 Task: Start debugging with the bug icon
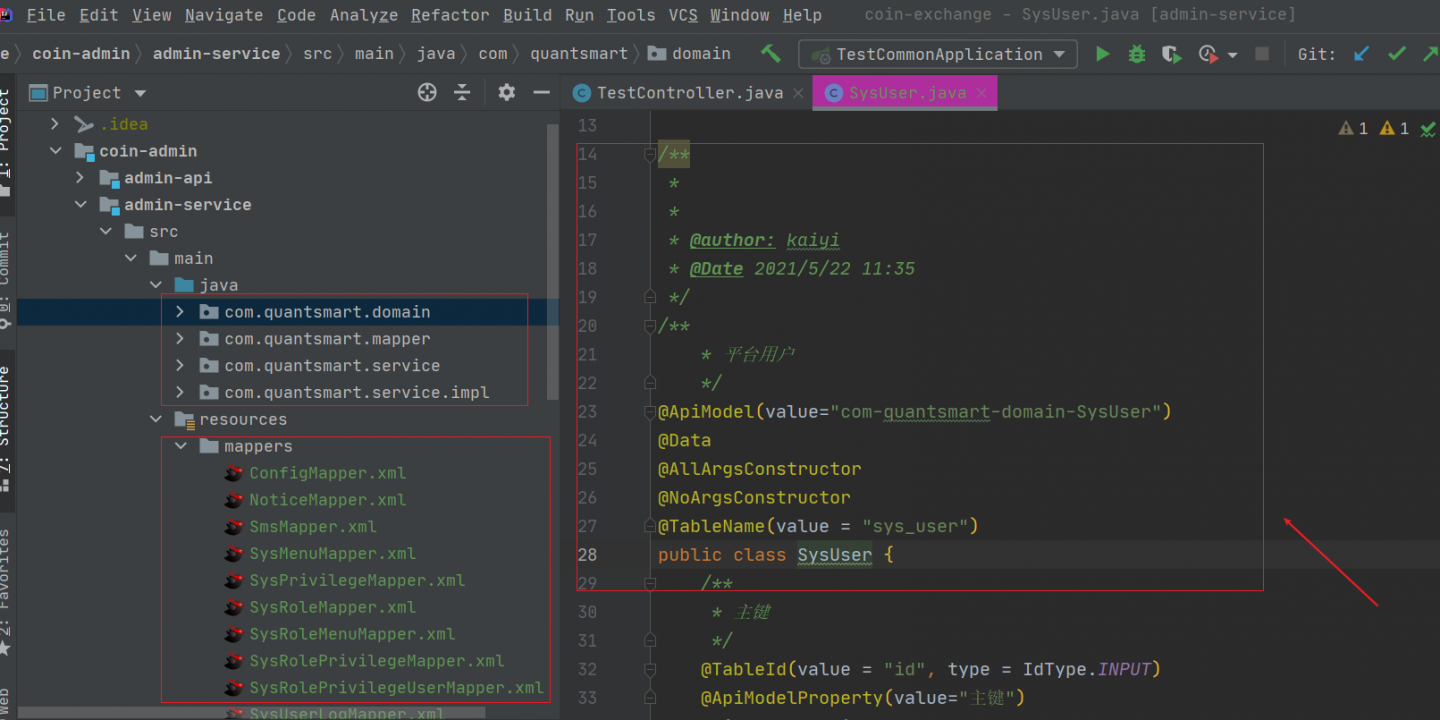(x=1137, y=54)
